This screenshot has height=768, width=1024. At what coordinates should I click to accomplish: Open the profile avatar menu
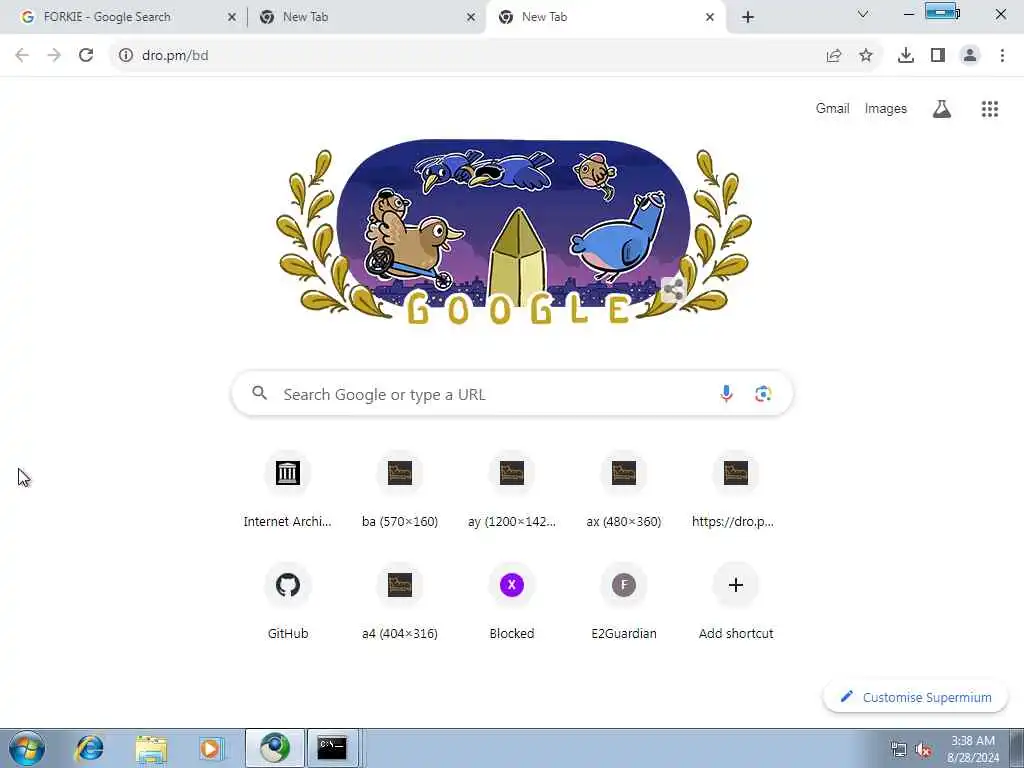[x=970, y=56]
